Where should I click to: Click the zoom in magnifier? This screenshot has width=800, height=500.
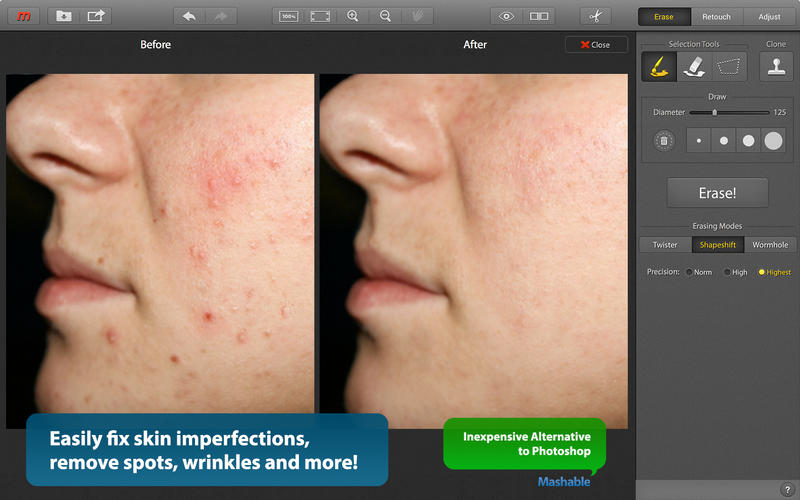pos(352,16)
